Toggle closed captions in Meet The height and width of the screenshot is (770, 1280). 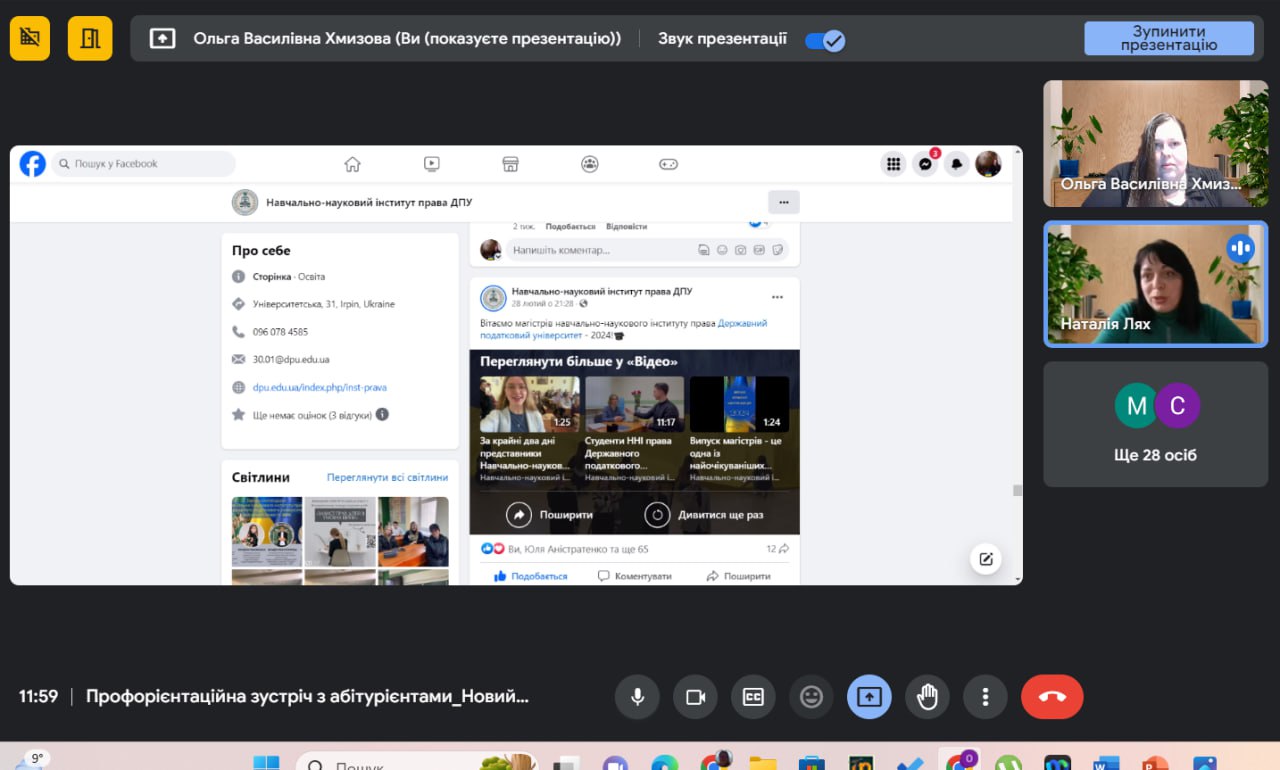click(x=754, y=697)
